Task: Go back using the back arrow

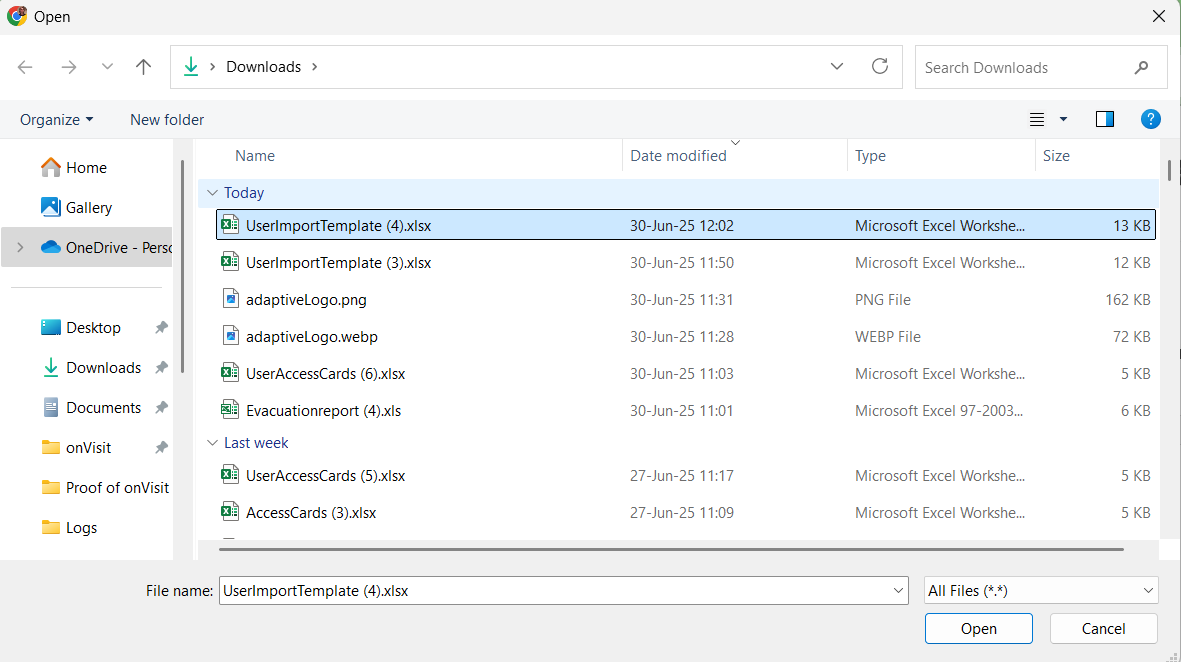Action: pyautogui.click(x=25, y=67)
